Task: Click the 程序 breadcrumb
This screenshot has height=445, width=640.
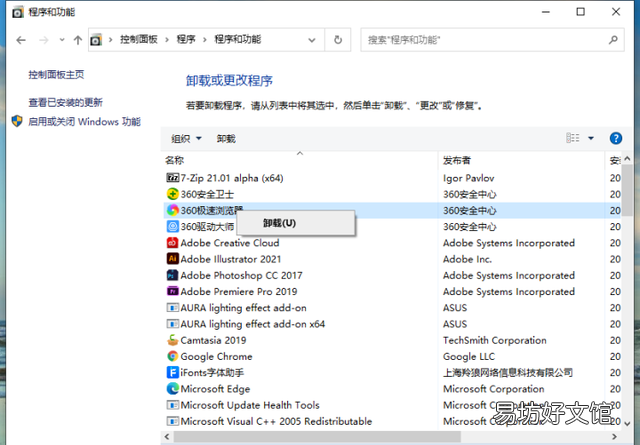Action: [186, 40]
